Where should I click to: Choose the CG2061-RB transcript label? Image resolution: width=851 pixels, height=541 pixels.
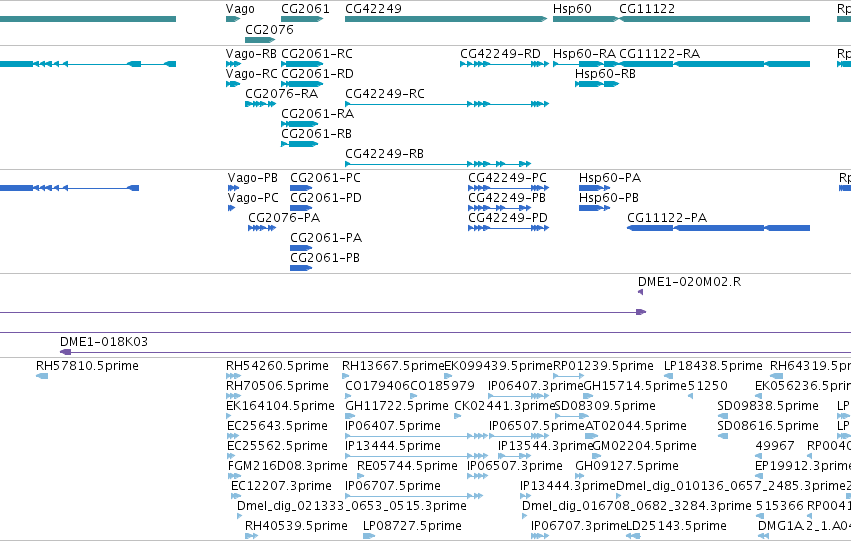316,134
